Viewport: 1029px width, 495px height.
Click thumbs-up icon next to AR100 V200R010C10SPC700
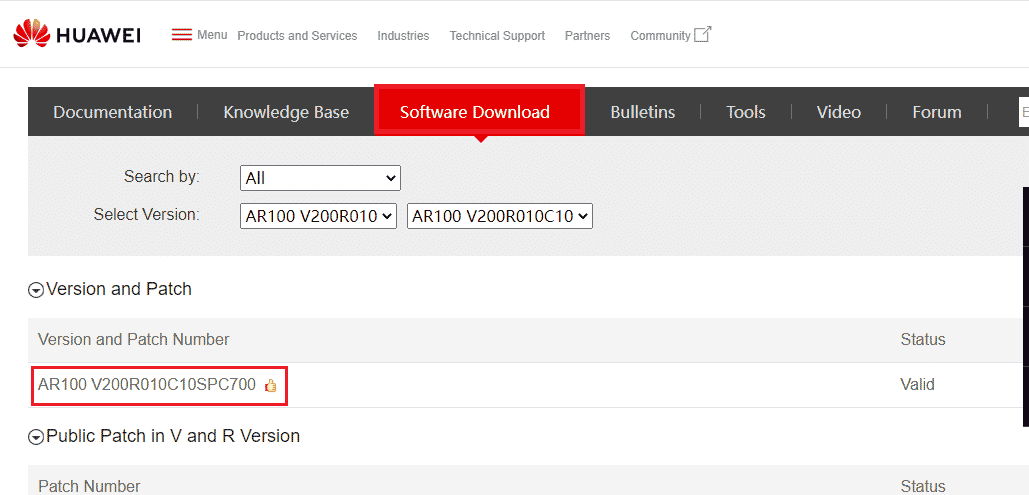tap(270, 386)
